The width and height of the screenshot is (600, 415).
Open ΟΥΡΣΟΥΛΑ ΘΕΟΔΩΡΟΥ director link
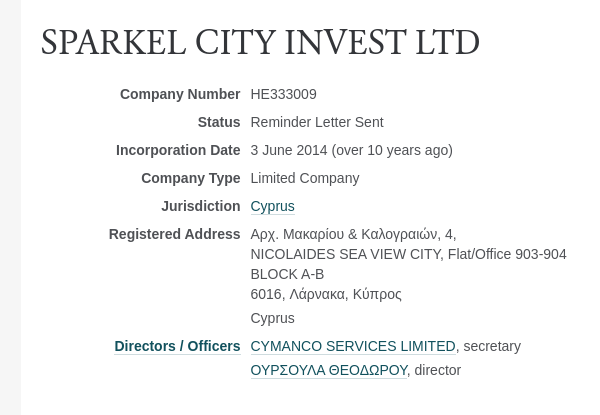click(328, 370)
